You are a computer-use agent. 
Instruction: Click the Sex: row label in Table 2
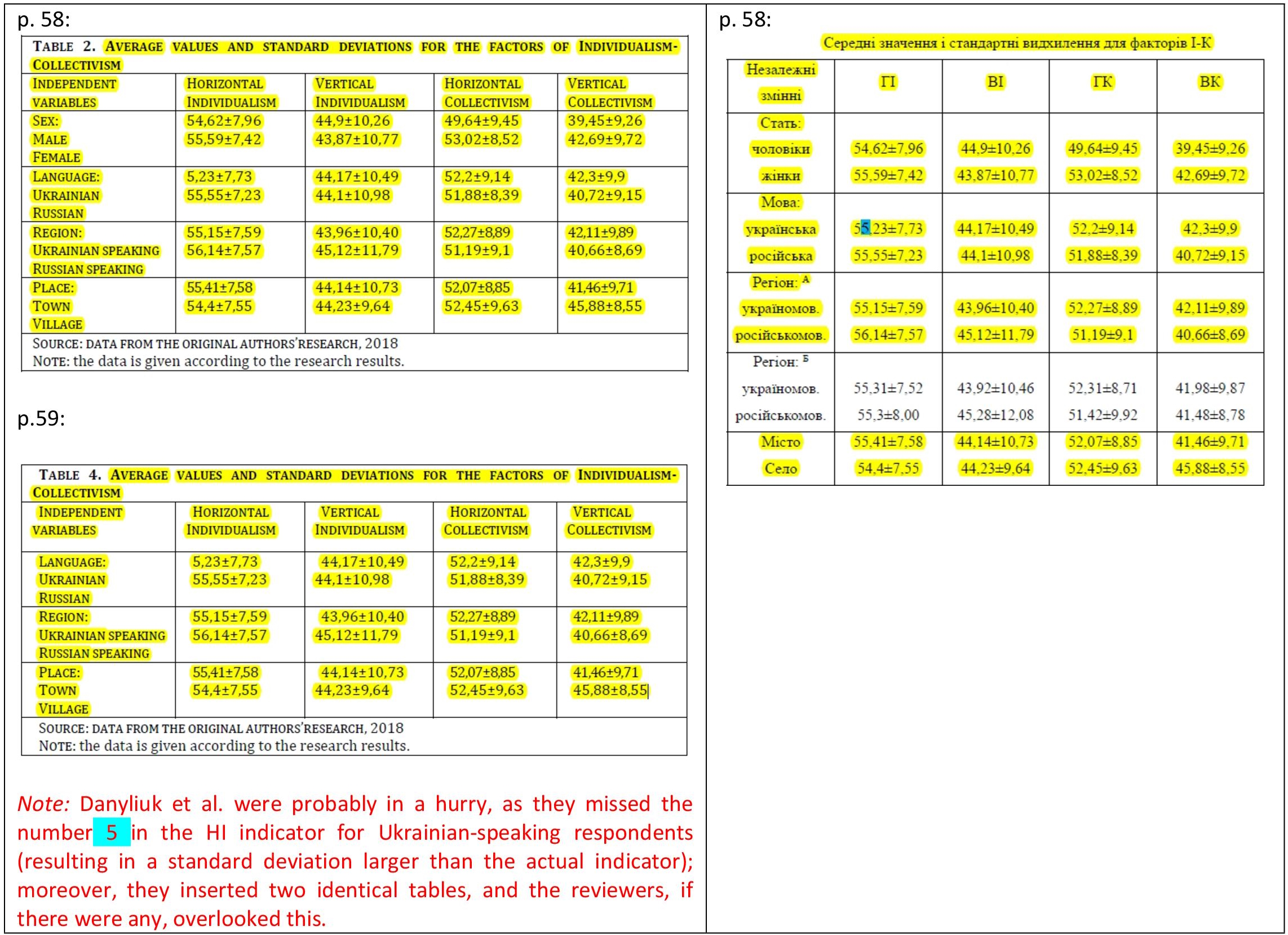(x=46, y=121)
